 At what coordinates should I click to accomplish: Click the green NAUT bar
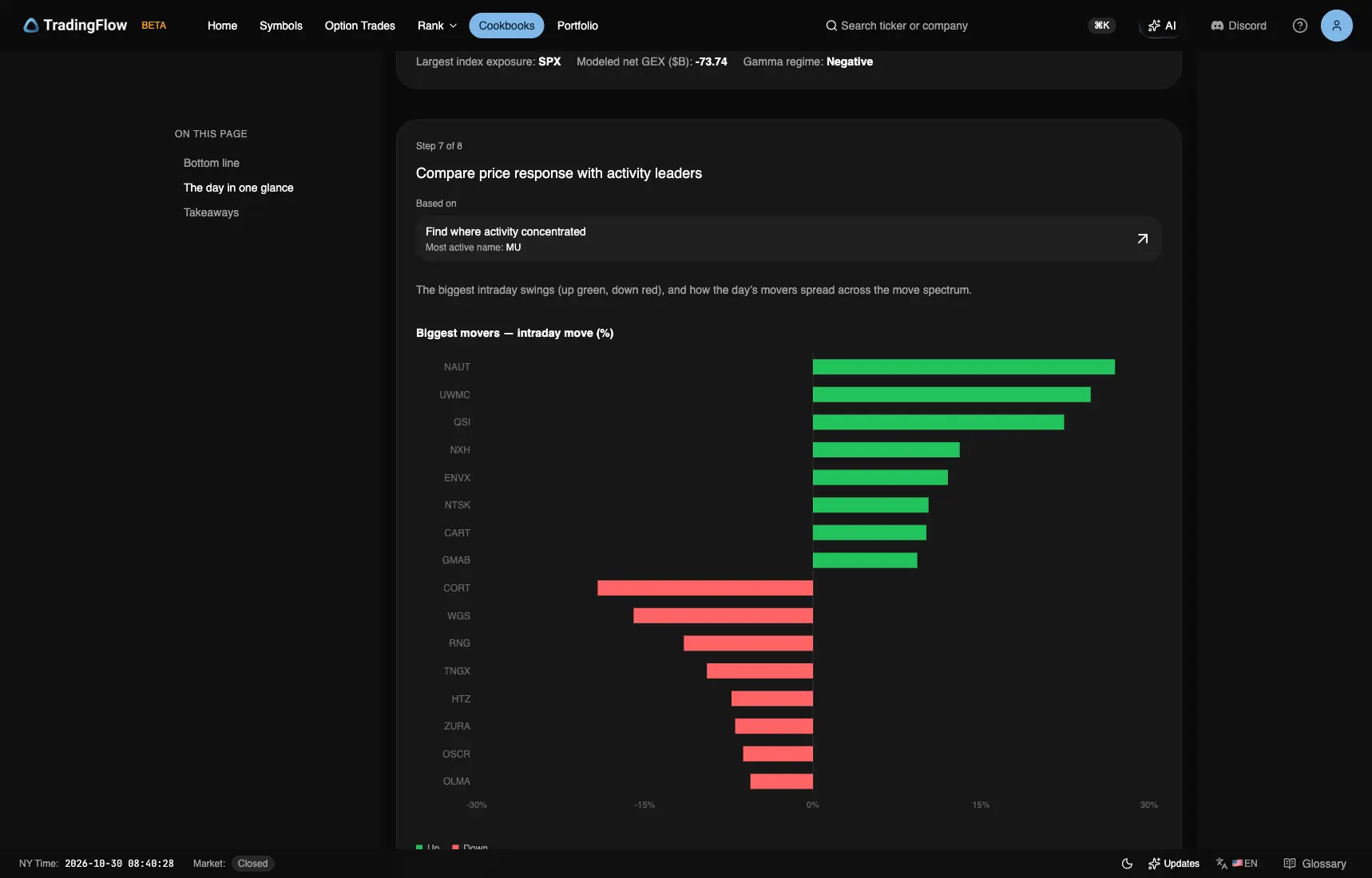point(964,367)
